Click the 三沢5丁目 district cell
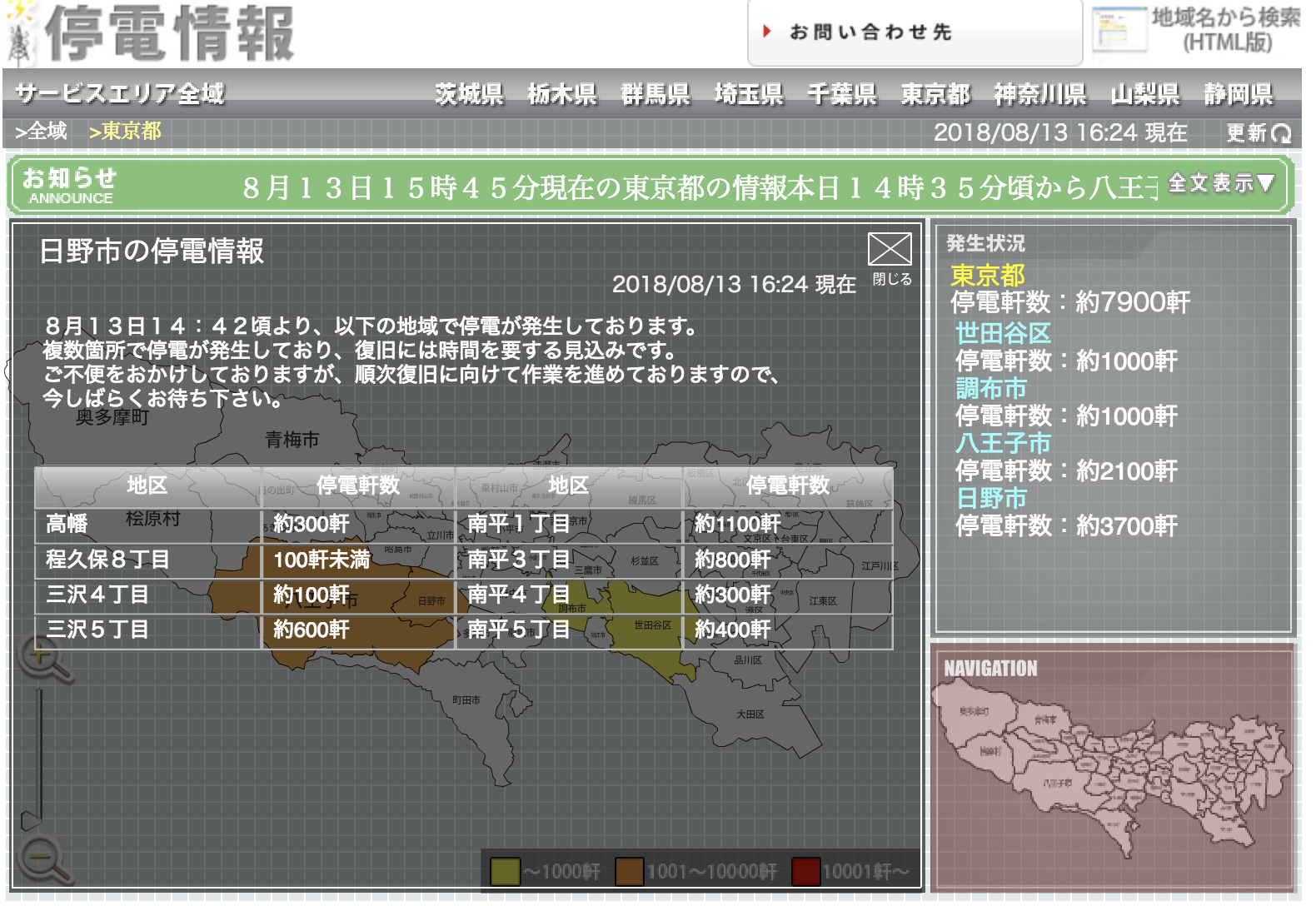The height and width of the screenshot is (906, 1316). pyautogui.click(x=148, y=630)
